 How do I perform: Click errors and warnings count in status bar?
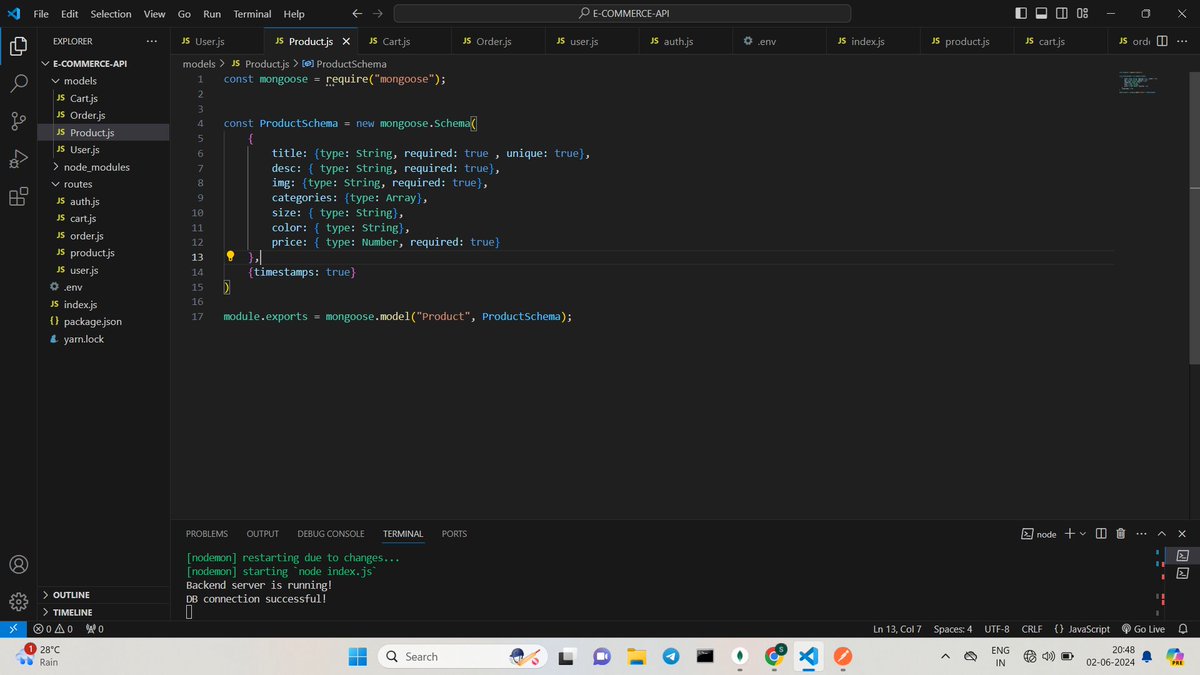[52, 629]
